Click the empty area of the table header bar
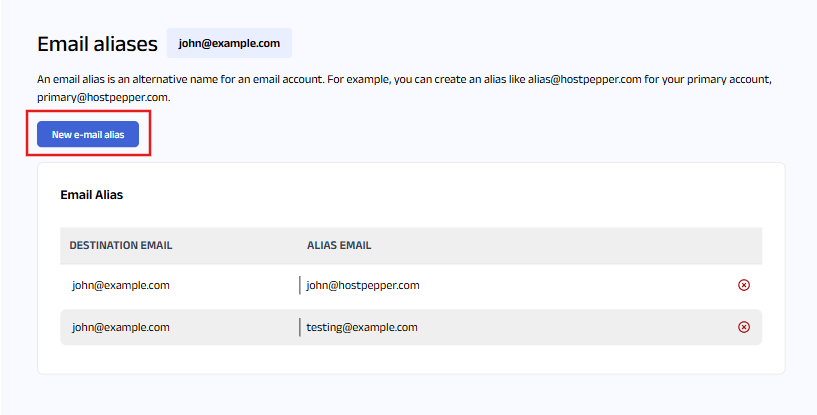 pos(560,245)
